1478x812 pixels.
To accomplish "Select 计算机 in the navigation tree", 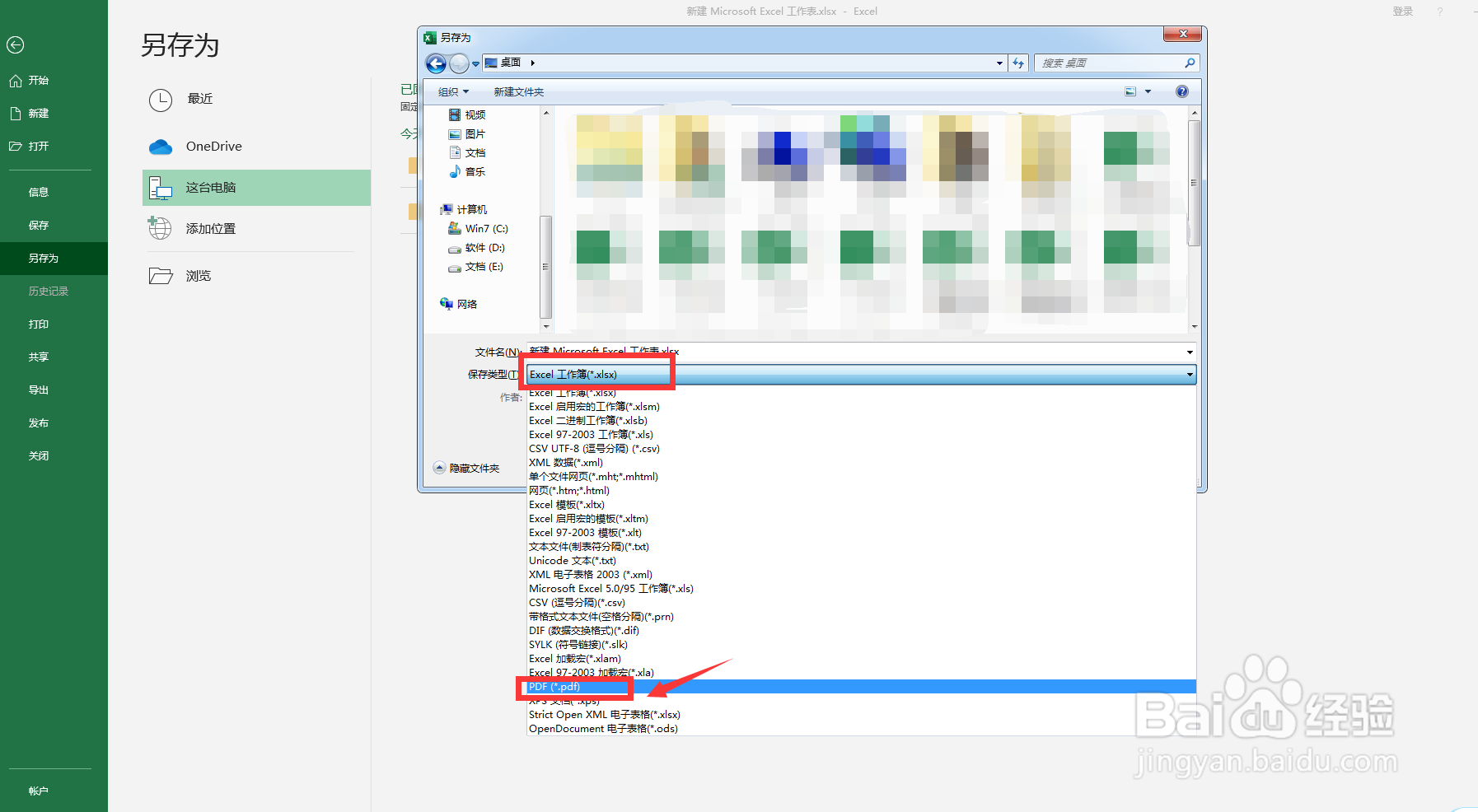I will click(x=470, y=210).
